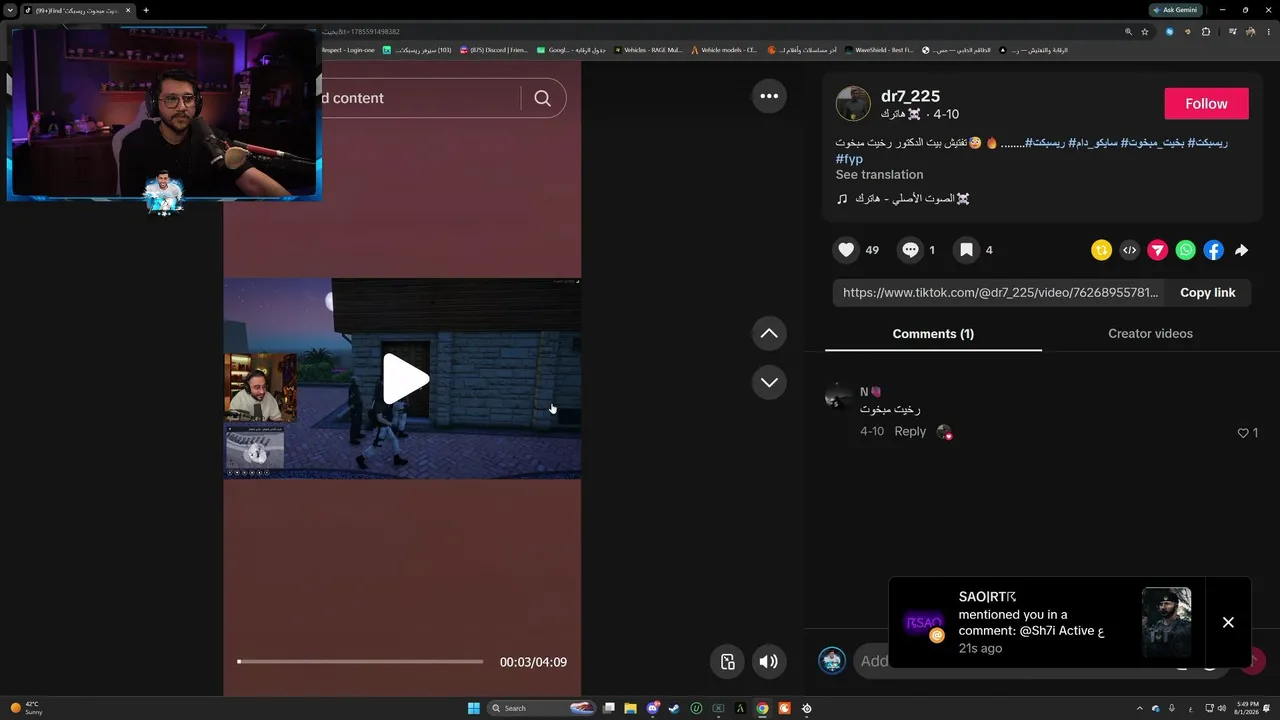
Task: Expand the Chrome tab search dropdown
Action: pos(10,10)
